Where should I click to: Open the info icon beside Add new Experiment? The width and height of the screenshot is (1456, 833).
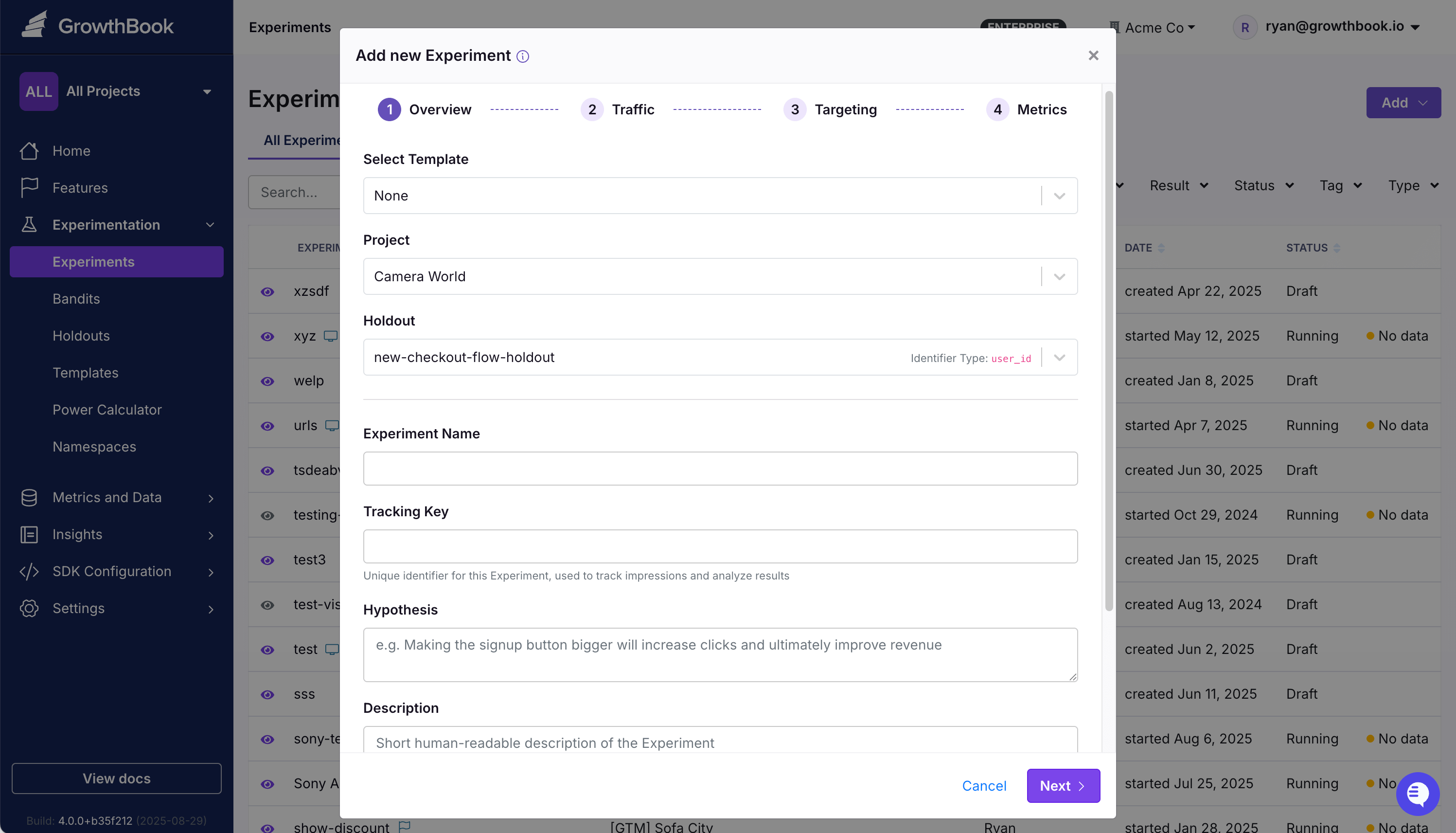(522, 56)
